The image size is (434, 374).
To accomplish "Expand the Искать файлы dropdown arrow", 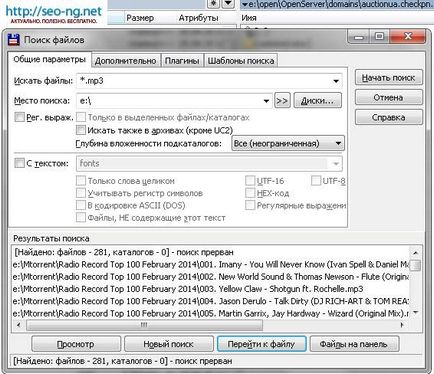I will click(336, 81).
